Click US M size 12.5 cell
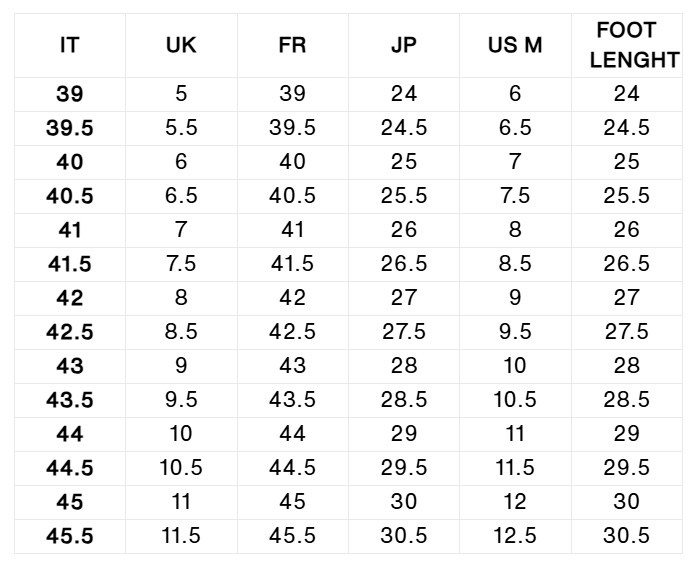 point(515,536)
